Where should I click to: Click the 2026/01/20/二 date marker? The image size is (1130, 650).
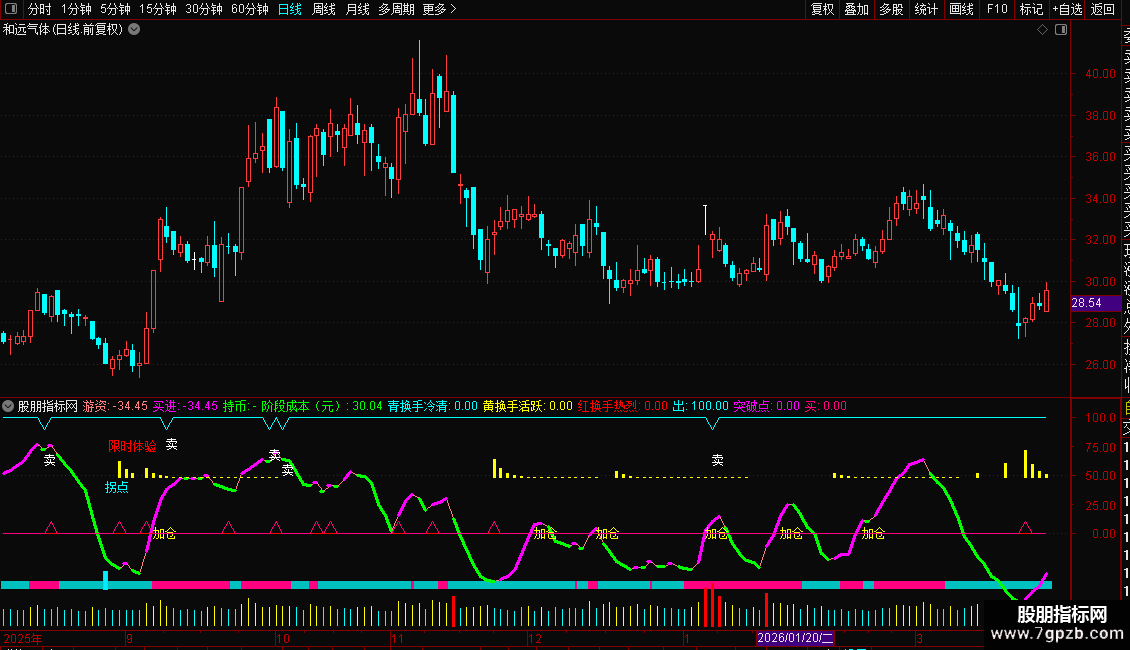(x=795, y=638)
